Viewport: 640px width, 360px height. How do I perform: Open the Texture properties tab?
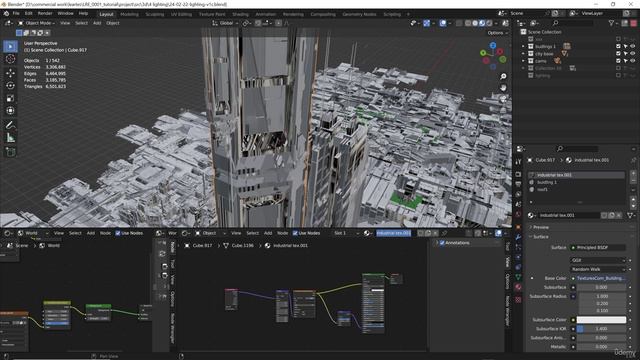tap(518, 300)
